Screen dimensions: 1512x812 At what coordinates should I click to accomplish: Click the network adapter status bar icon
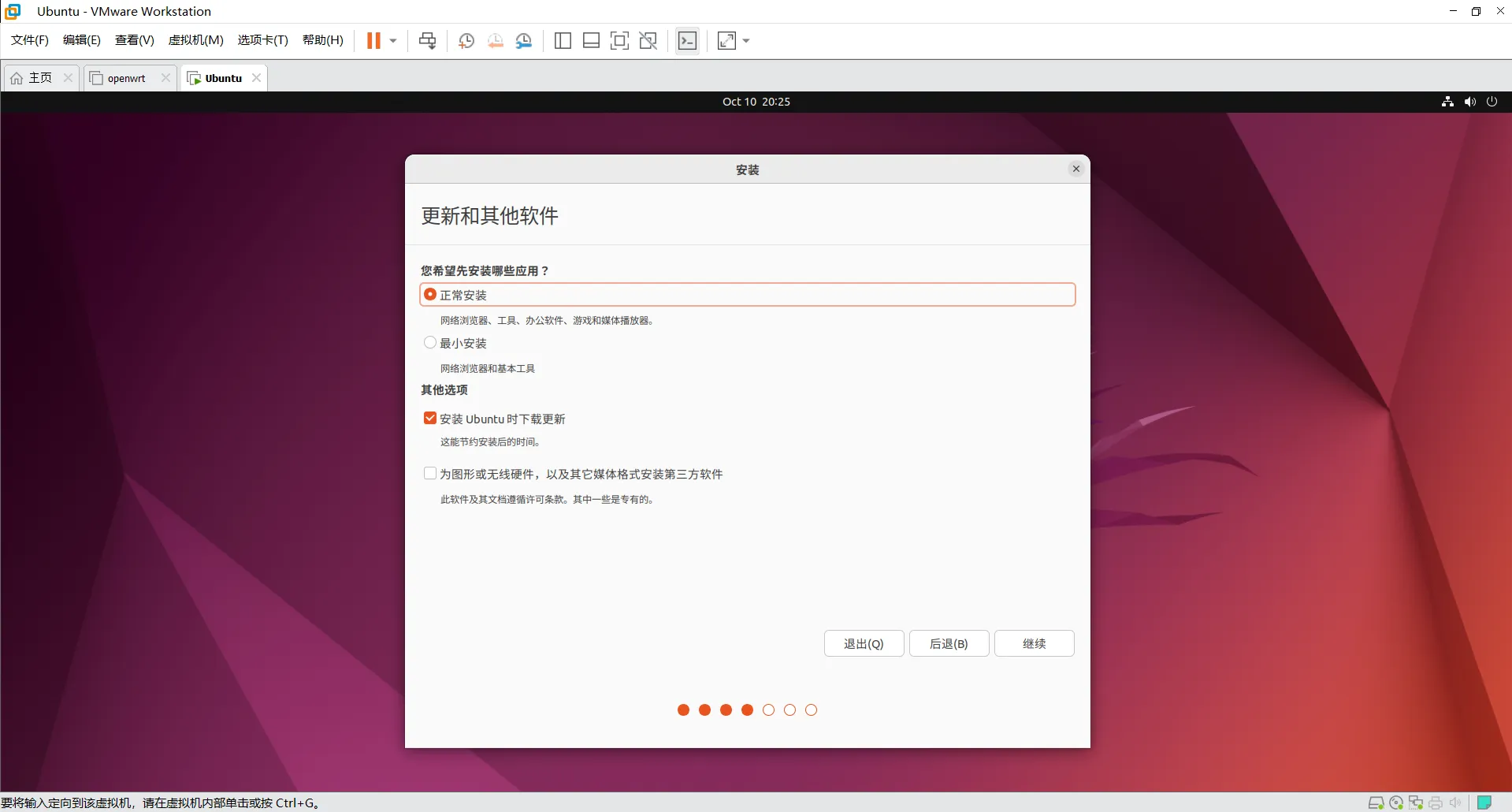(1416, 803)
